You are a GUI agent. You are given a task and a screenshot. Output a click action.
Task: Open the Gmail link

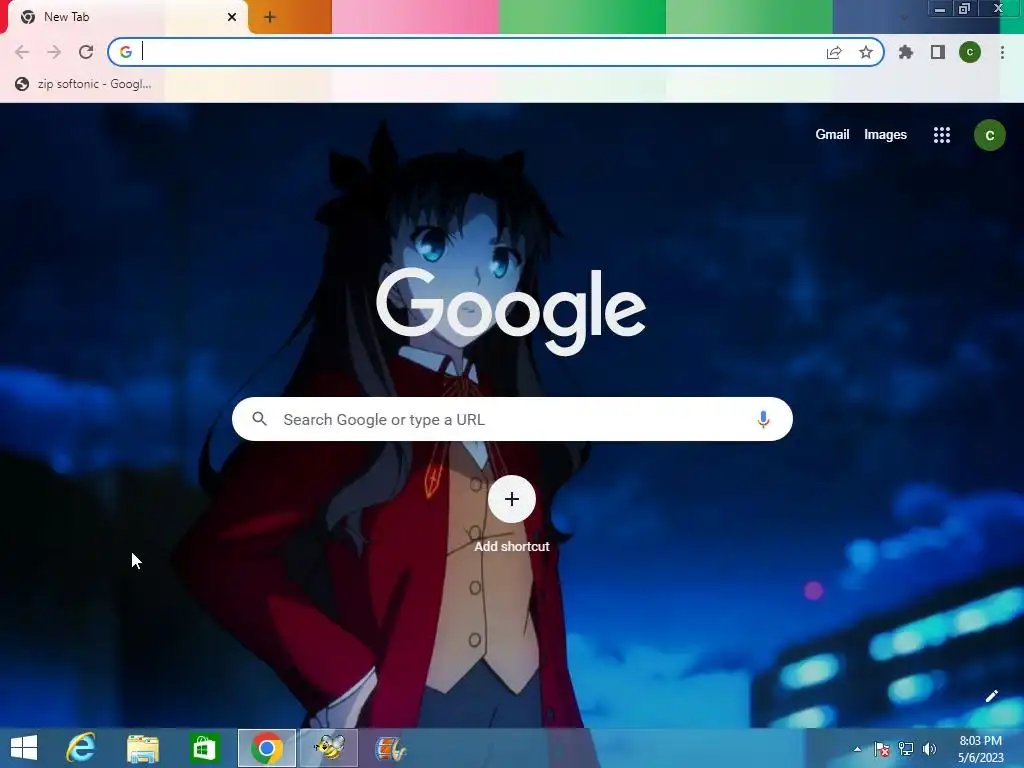(x=832, y=135)
